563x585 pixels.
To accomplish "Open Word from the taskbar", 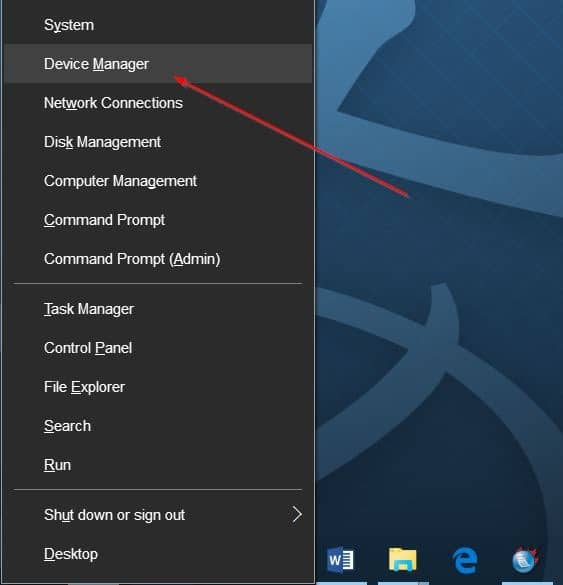I will click(341, 560).
